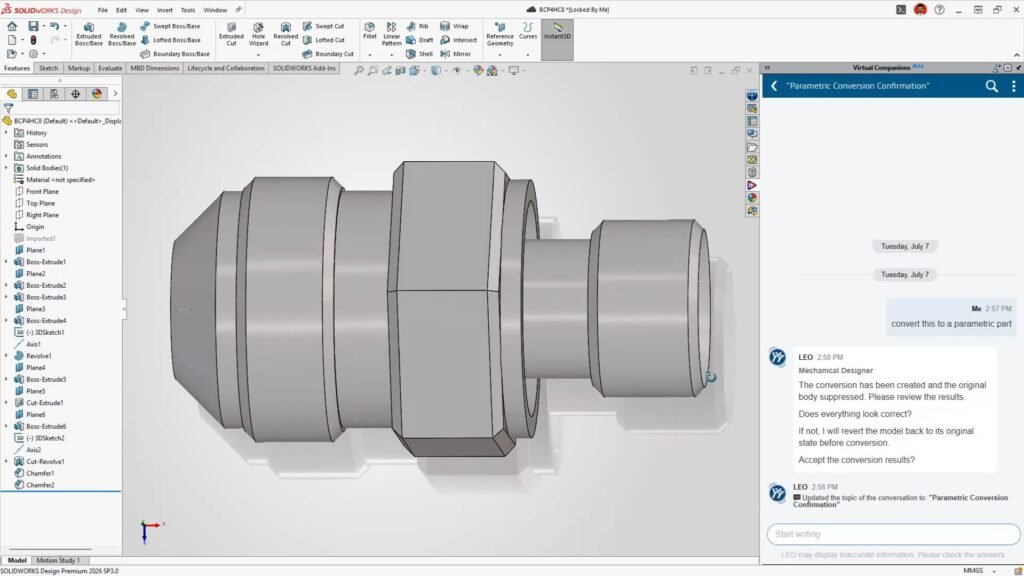Open the user profile avatar
Image resolution: width=1024 pixels, height=576 pixels.
point(920,10)
